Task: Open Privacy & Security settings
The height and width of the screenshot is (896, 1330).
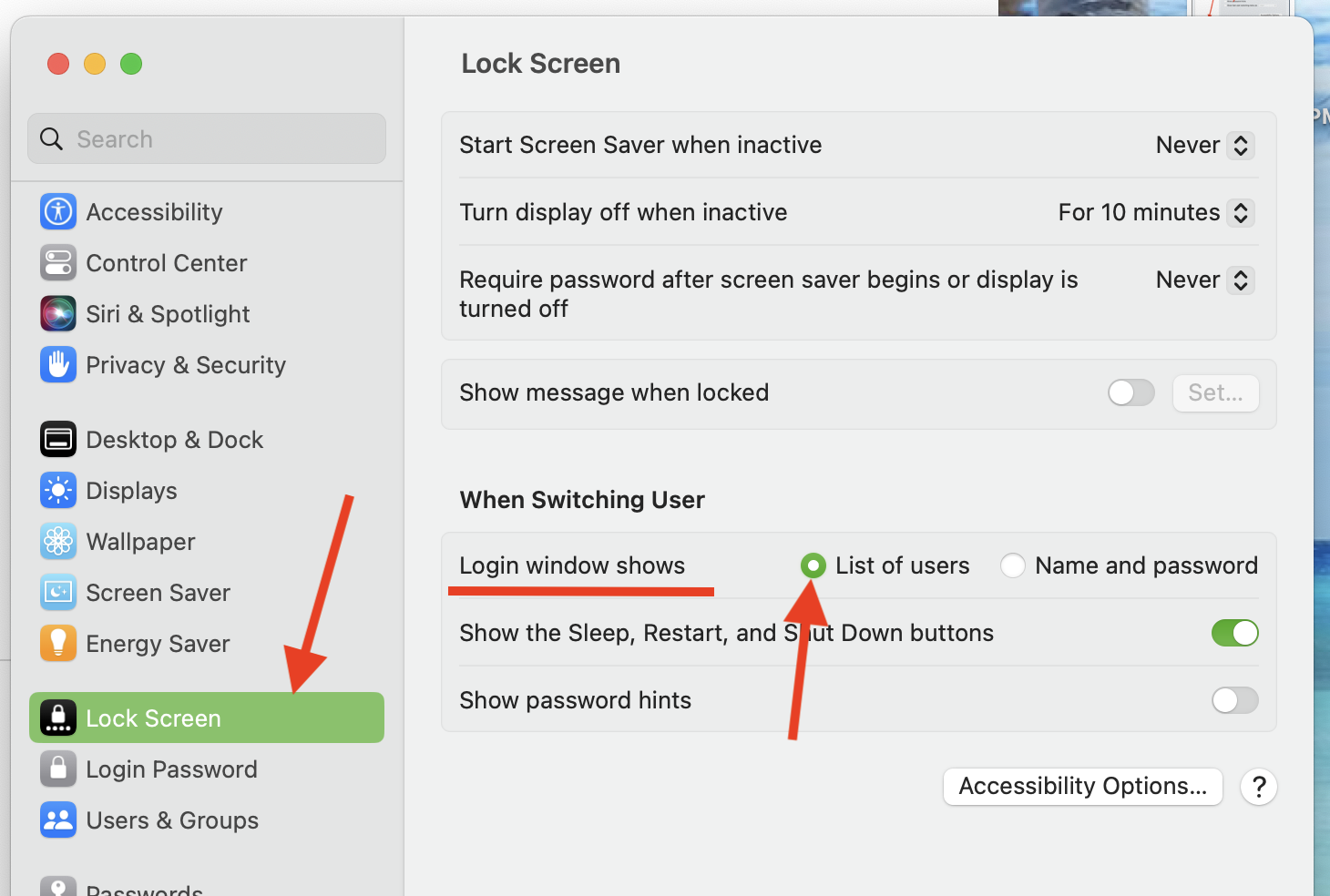Action: click(57, 364)
